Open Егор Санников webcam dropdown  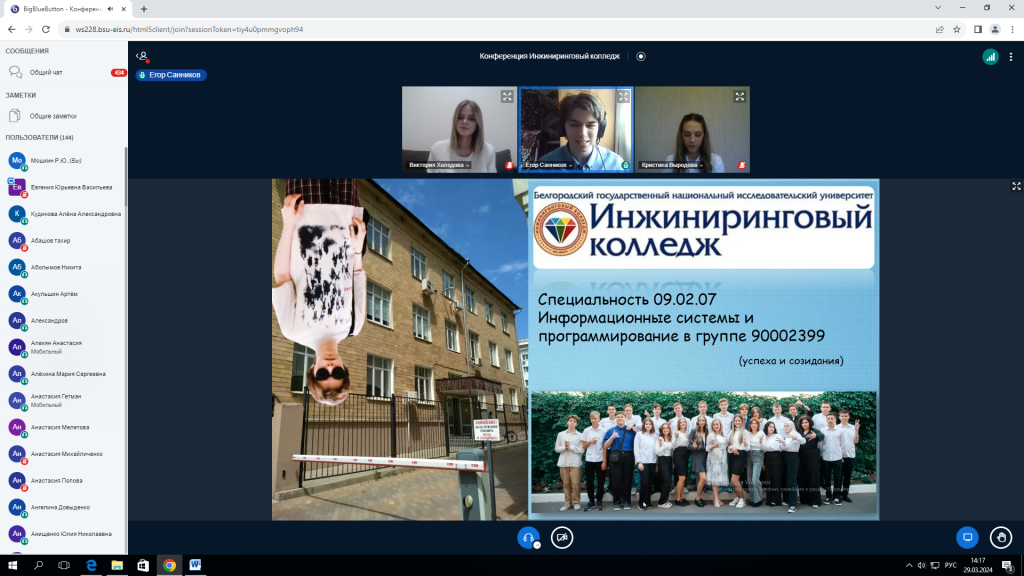(x=549, y=165)
